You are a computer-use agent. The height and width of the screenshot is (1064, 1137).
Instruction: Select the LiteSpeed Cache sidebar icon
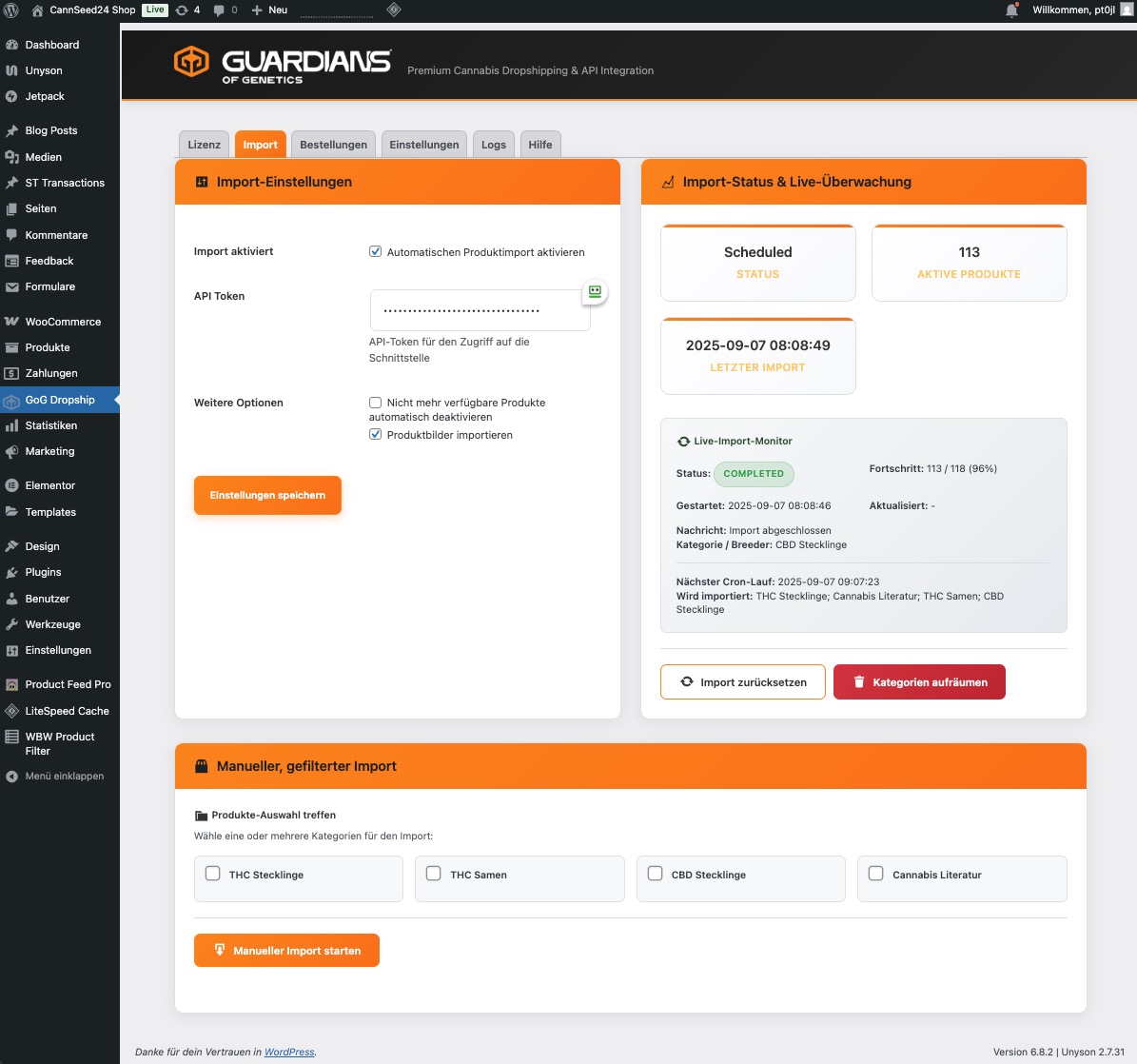click(12, 711)
